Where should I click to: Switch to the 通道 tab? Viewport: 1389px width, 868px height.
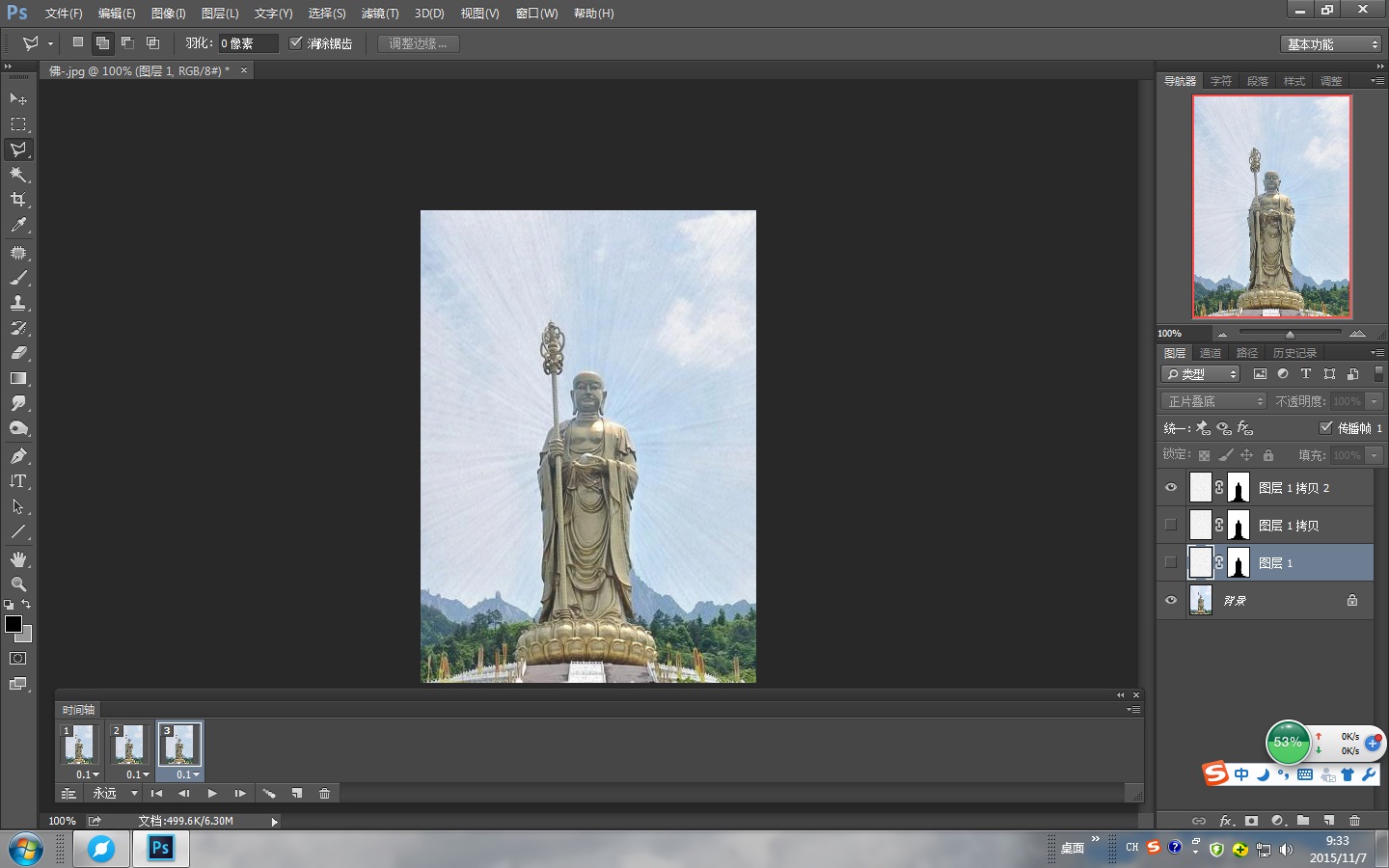1211,353
